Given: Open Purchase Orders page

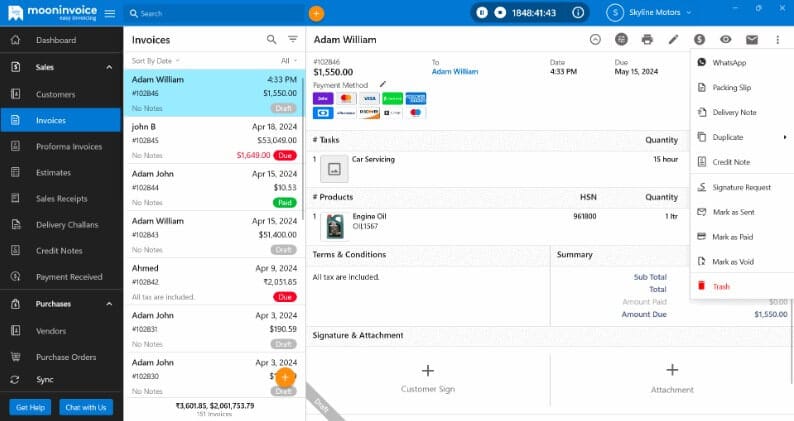Looking at the screenshot, I should click(61, 357).
